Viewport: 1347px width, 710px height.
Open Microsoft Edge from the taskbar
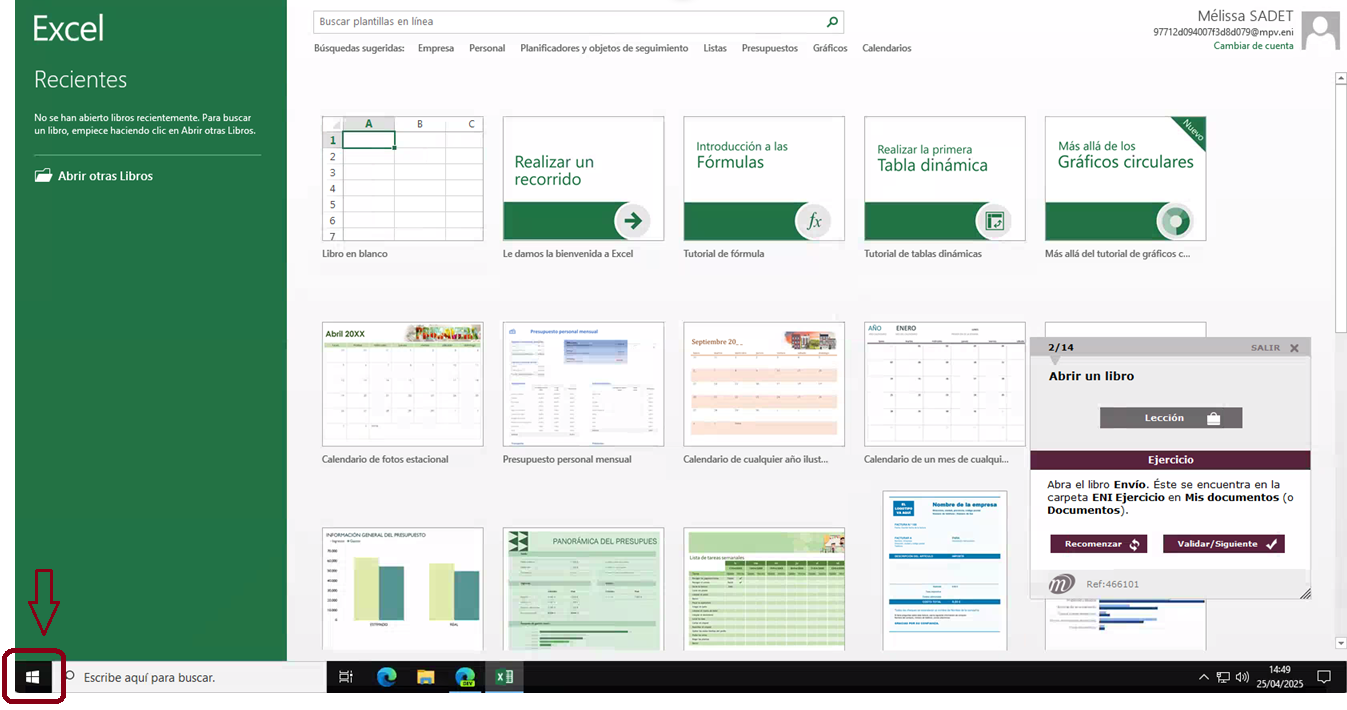(387, 677)
